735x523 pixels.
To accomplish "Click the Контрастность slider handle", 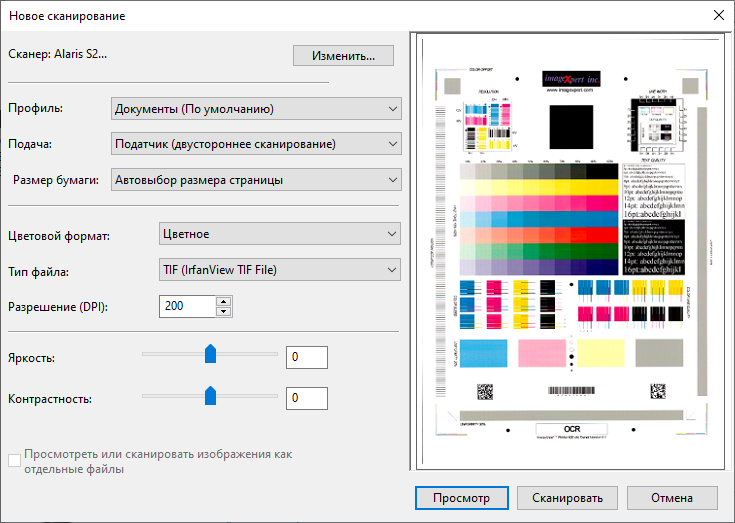I will point(210,395).
